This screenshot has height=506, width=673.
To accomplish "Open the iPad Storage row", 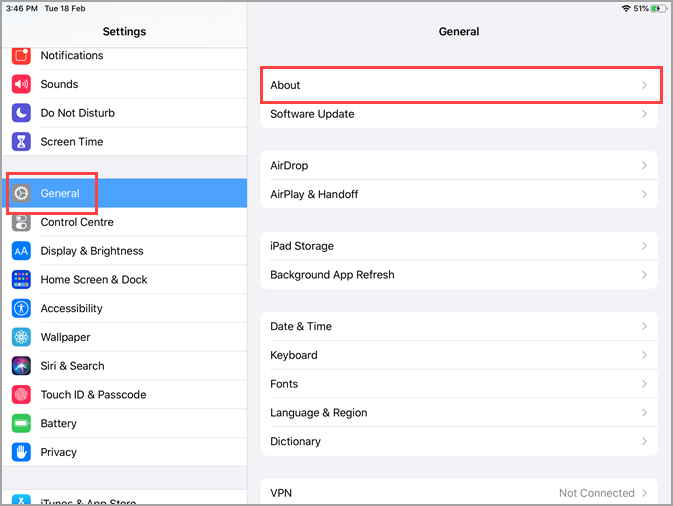I will point(459,246).
